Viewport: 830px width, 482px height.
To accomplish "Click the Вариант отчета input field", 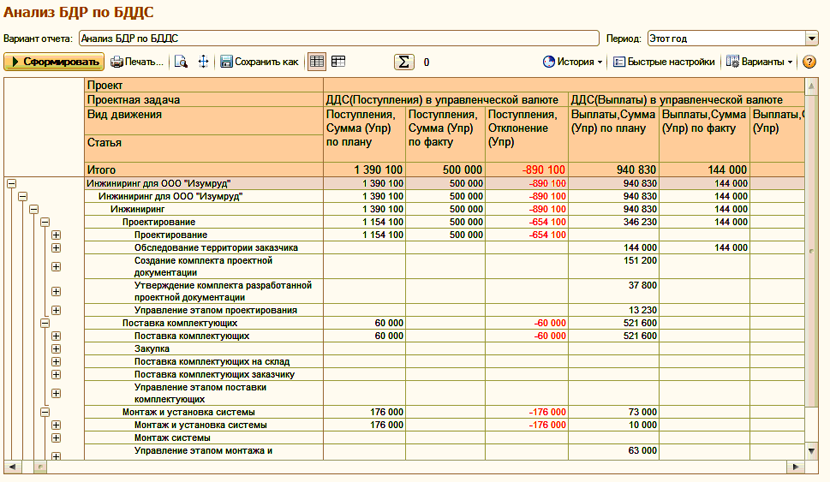I will tap(339, 39).
